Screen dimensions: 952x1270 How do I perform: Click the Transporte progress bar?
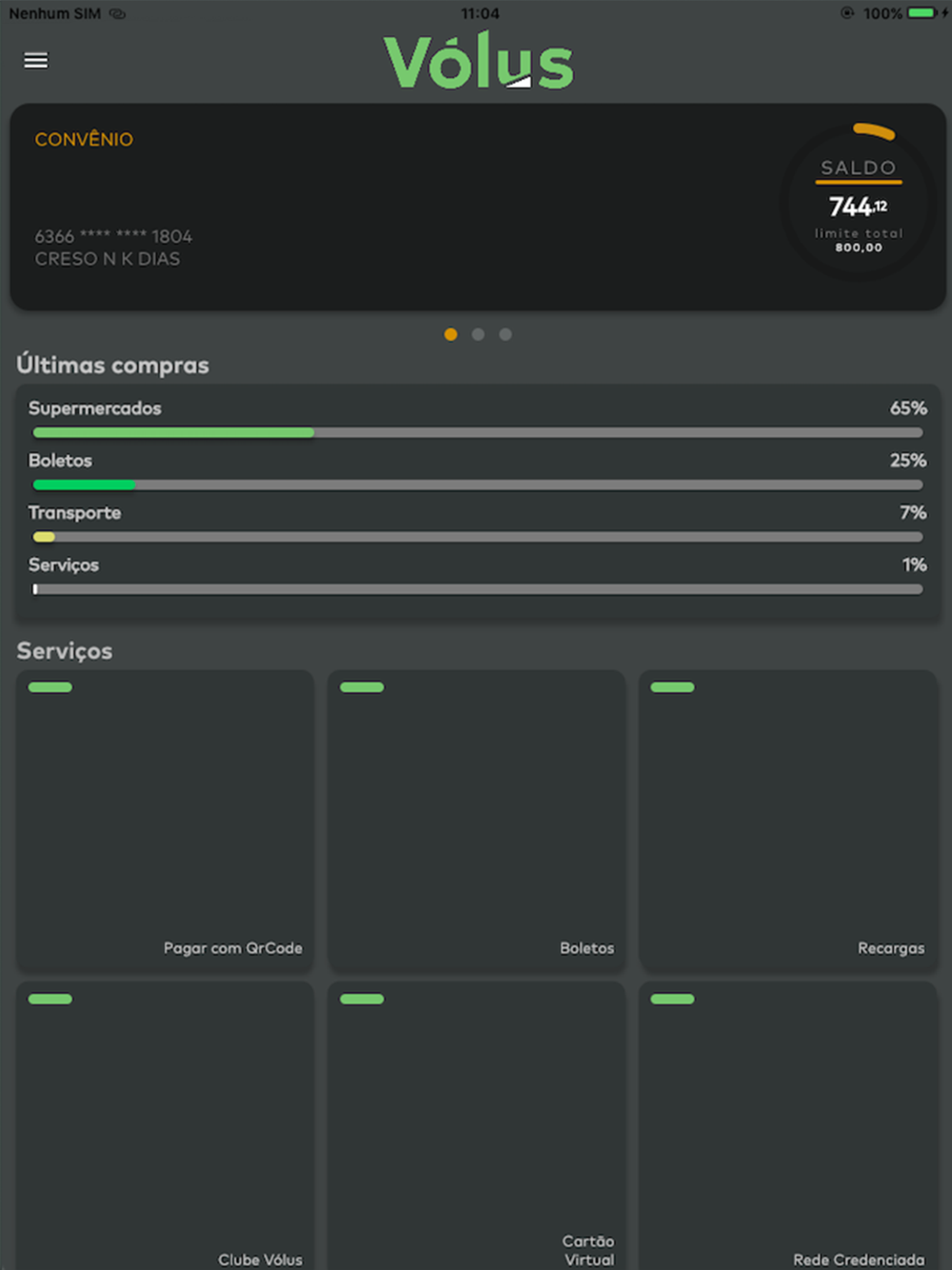coord(478,537)
